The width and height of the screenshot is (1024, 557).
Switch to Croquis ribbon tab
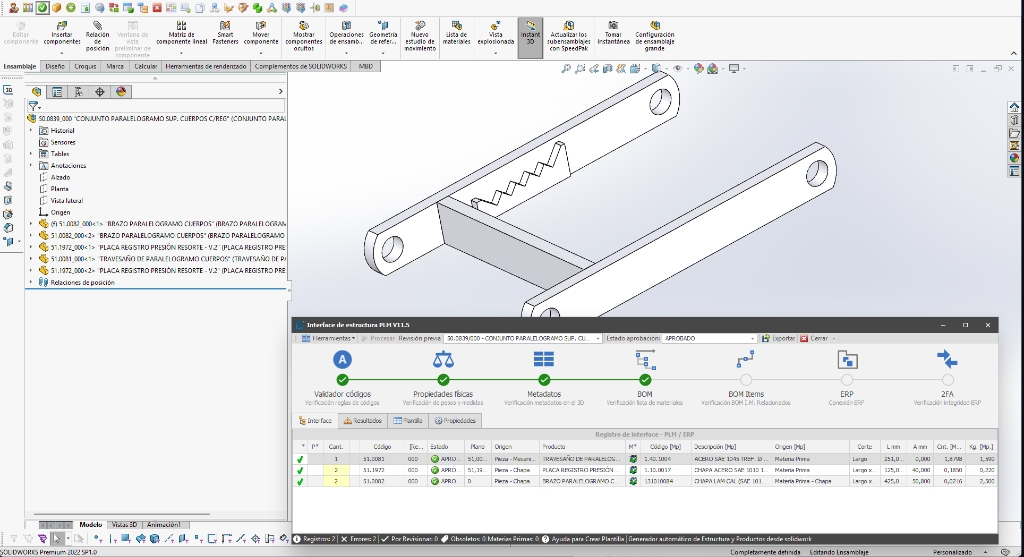coord(85,66)
